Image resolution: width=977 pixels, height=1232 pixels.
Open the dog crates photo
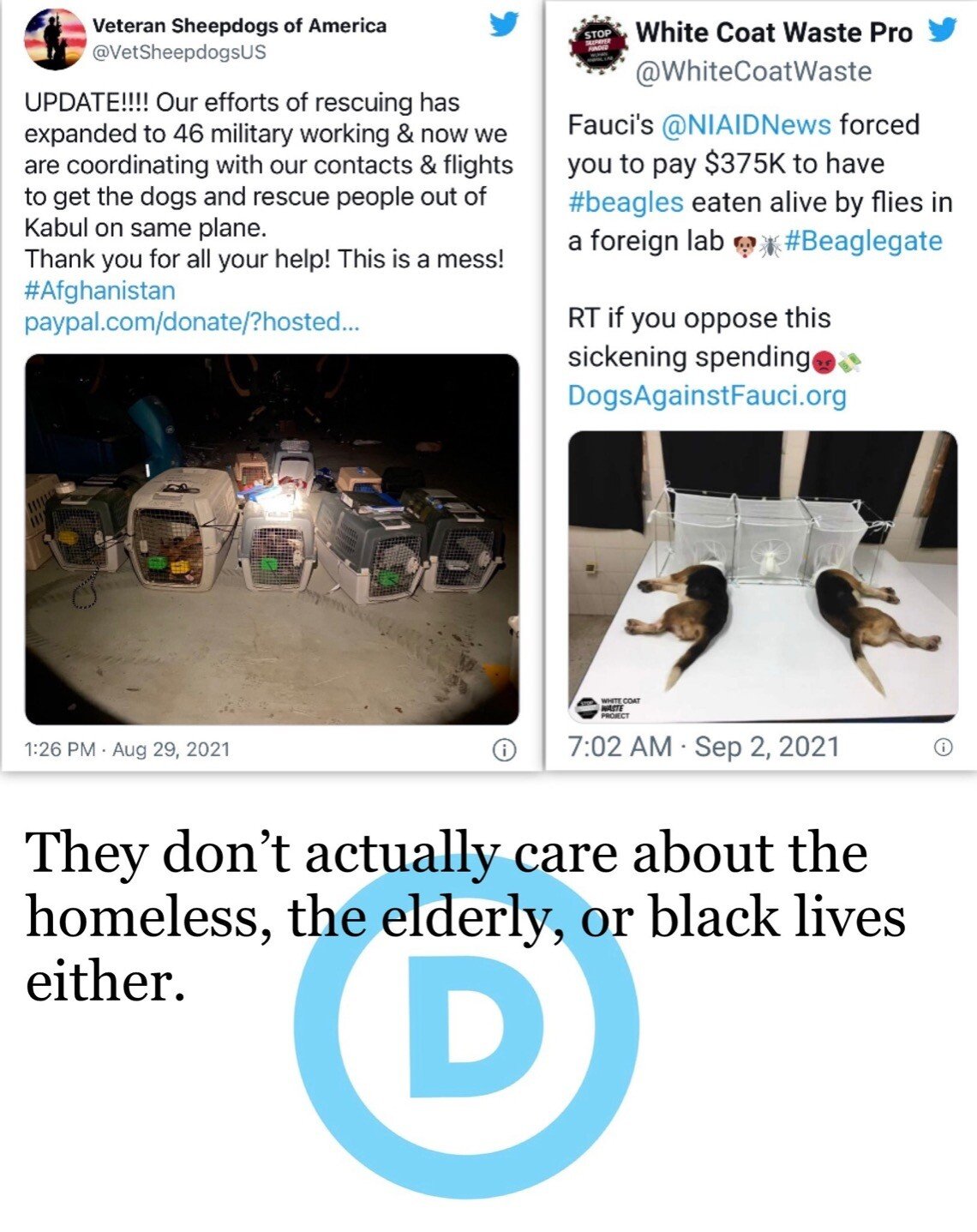272,539
